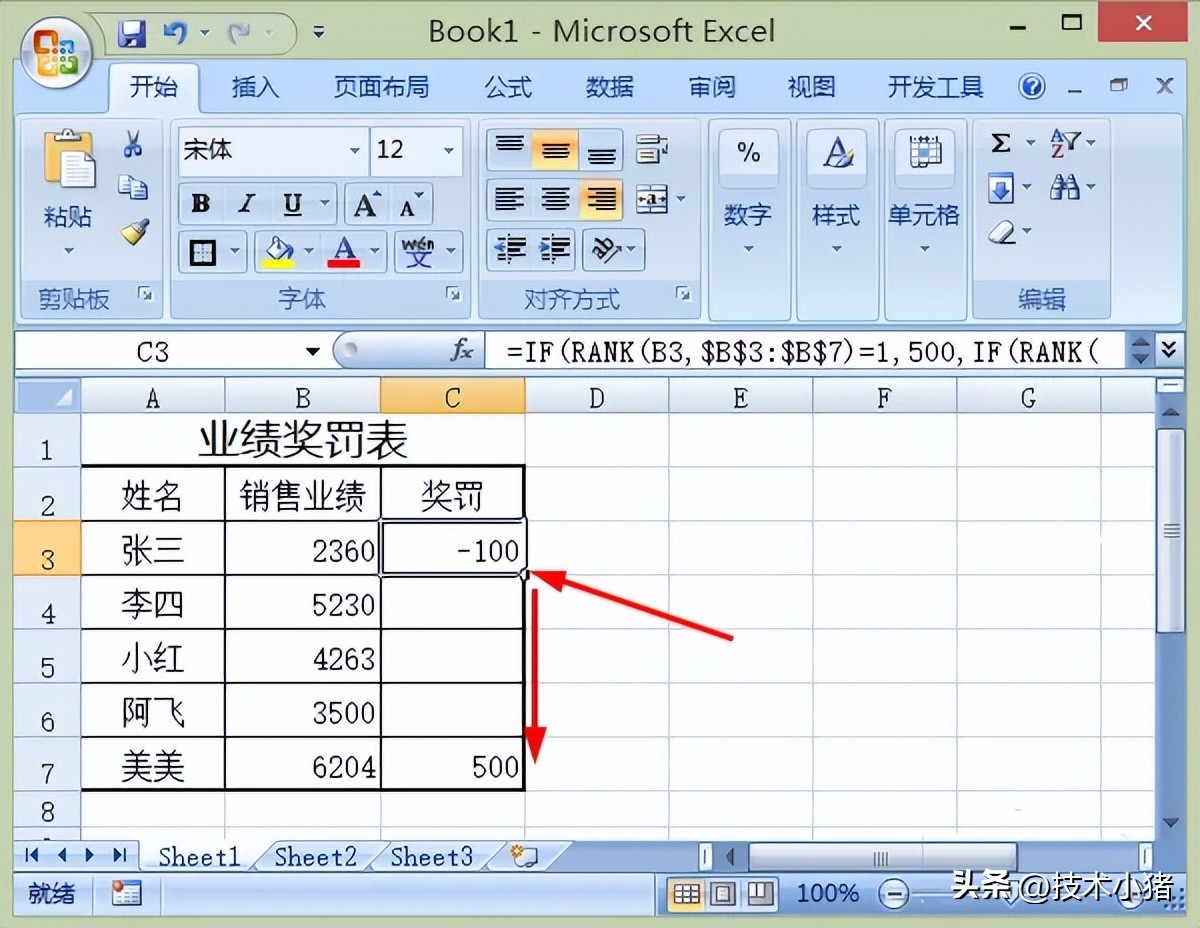Align text to middle of cell
This screenshot has height=928, width=1200.
tap(555, 150)
